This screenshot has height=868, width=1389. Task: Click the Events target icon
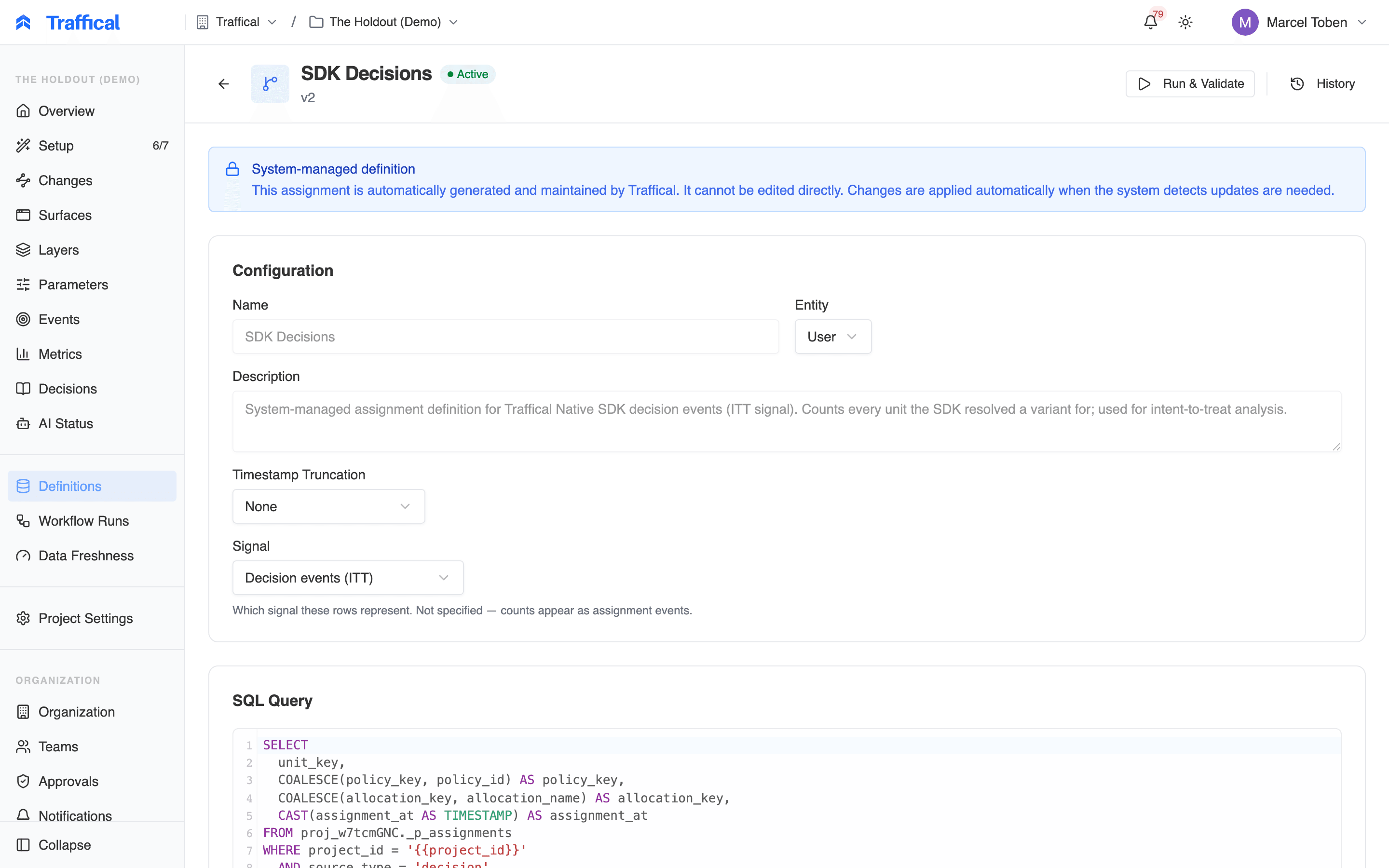pyautogui.click(x=23, y=319)
